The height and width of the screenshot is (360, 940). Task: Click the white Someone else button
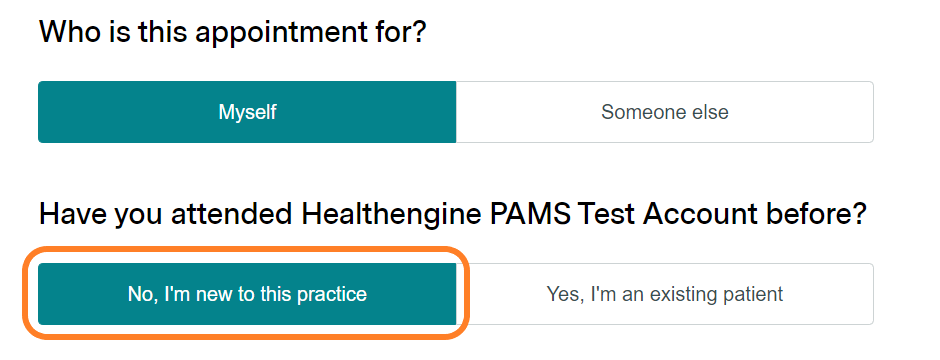pyautogui.click(x=664, y=112)
